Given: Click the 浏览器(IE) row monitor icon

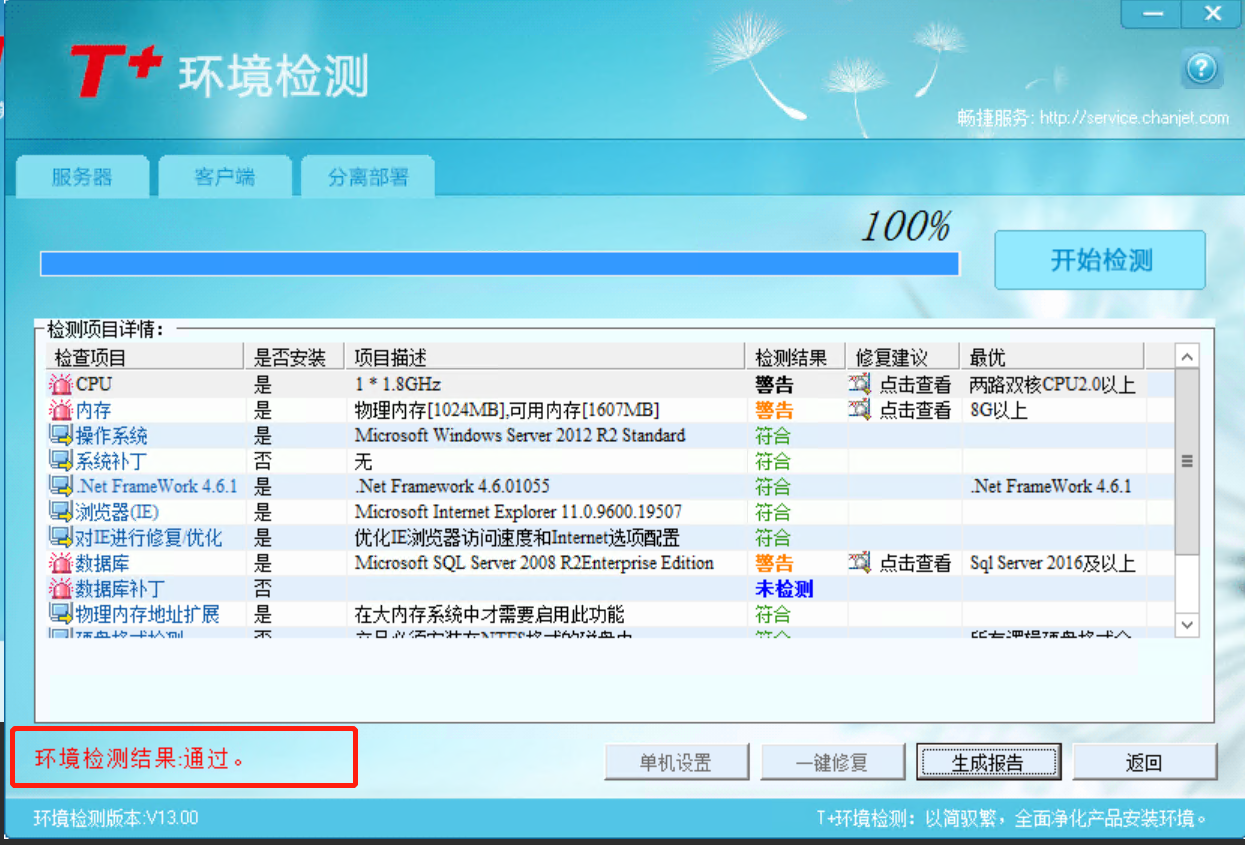Looking at the screenshot, I should [x=61, y=512].
